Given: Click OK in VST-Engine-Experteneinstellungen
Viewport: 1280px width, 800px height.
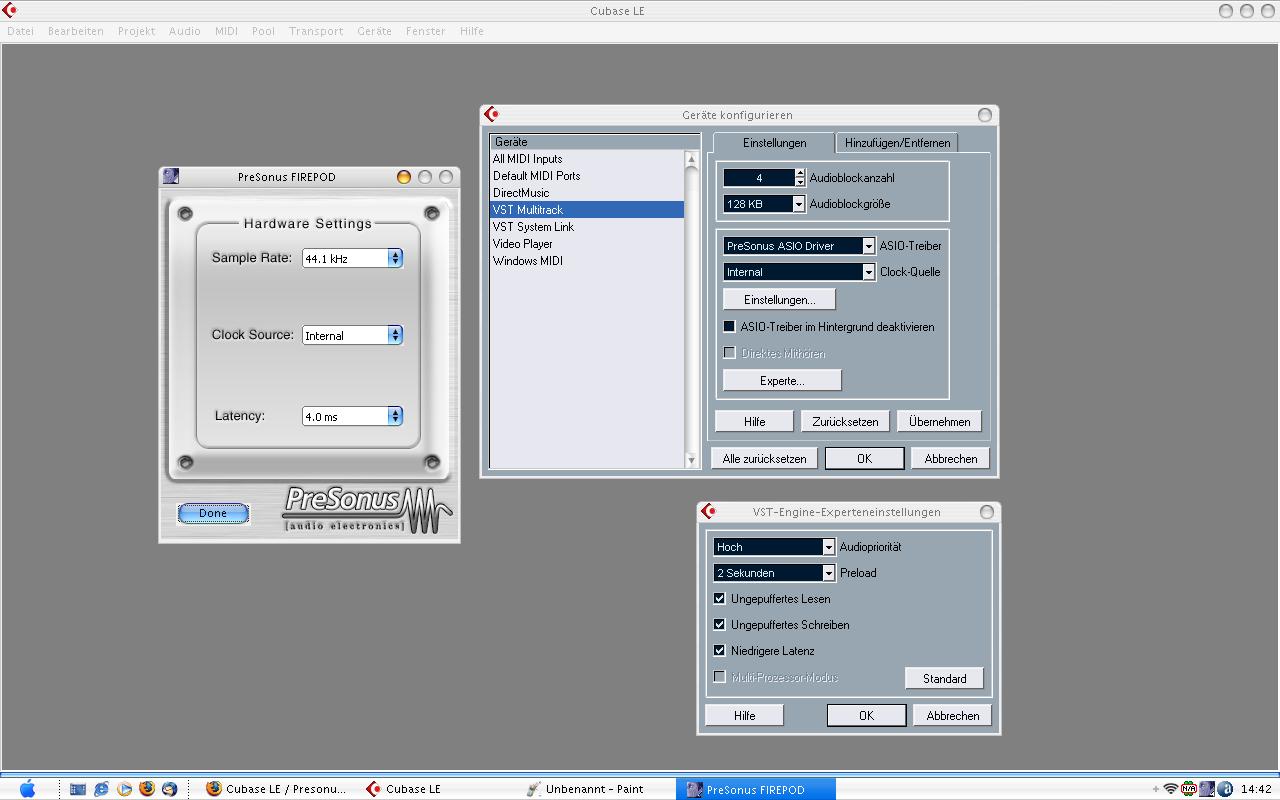Looking at the screenshot, I should point(866,715).
